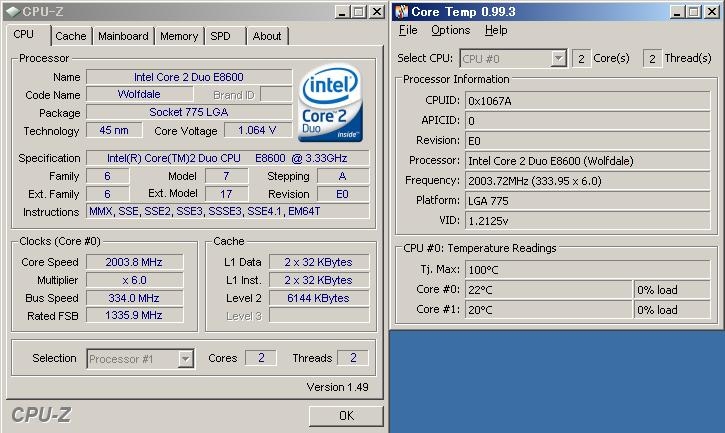Click the Thread(s) count box in Core Temp
725x433 pixels.
click(x=652, y=59)
